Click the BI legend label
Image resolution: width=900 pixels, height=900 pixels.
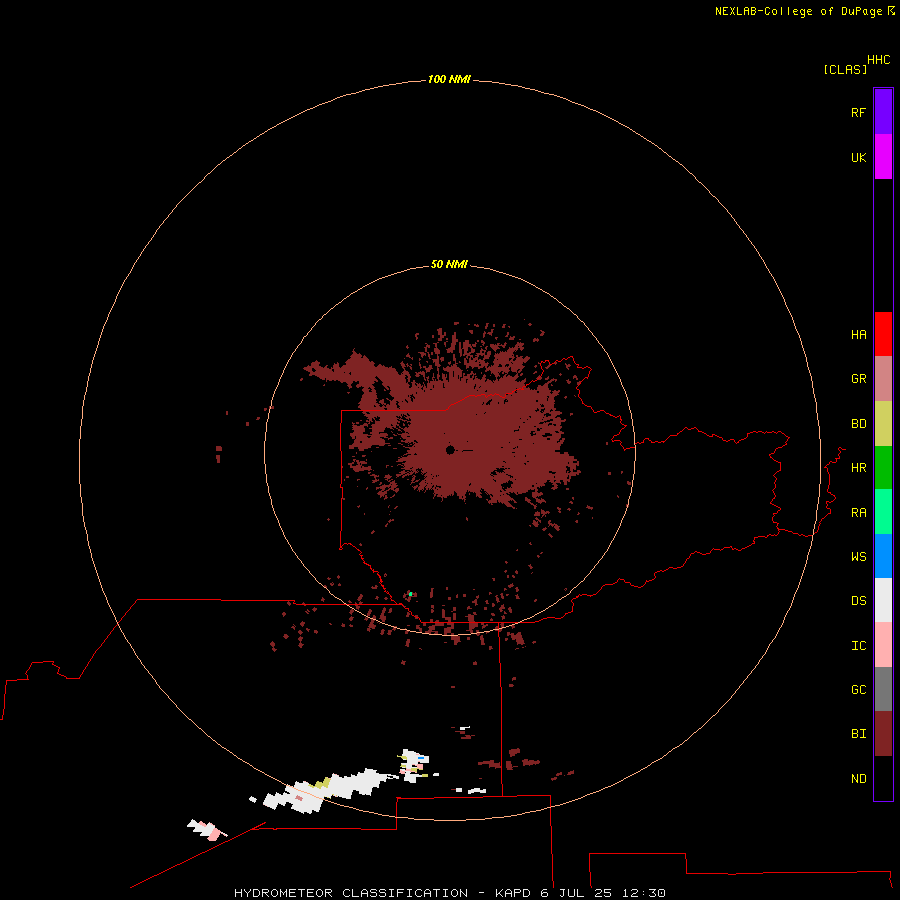858,734
